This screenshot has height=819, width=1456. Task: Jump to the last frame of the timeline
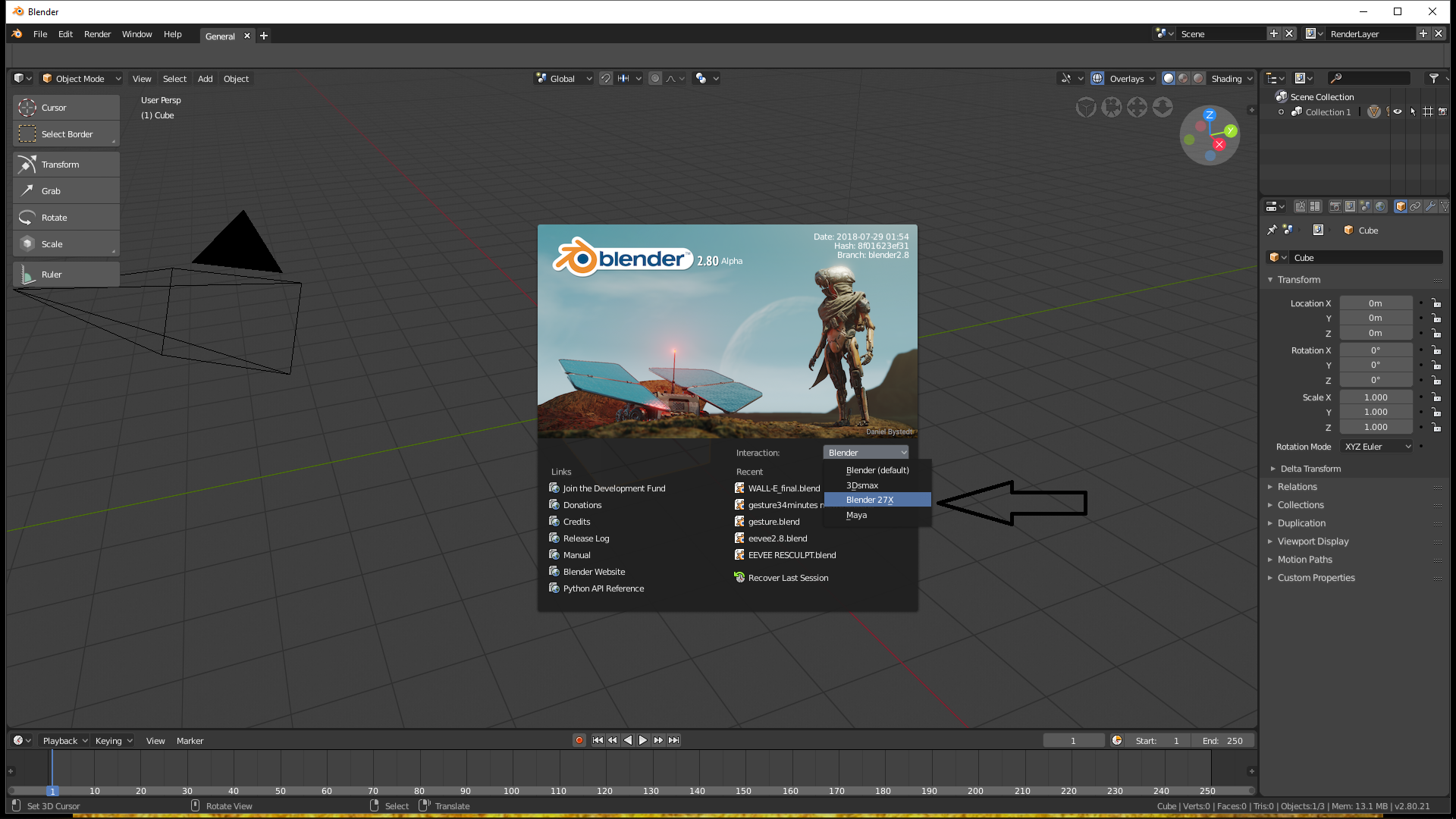pyautogui.click(x=674, y=741)
